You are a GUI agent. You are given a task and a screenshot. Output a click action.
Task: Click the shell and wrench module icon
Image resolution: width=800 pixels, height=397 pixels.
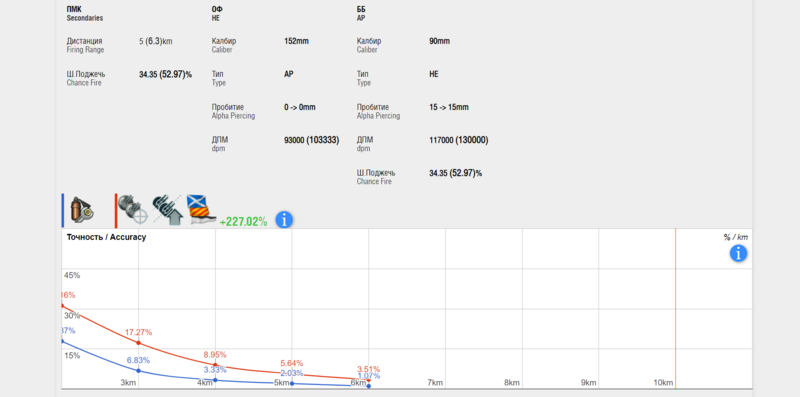tap(82, 210)
